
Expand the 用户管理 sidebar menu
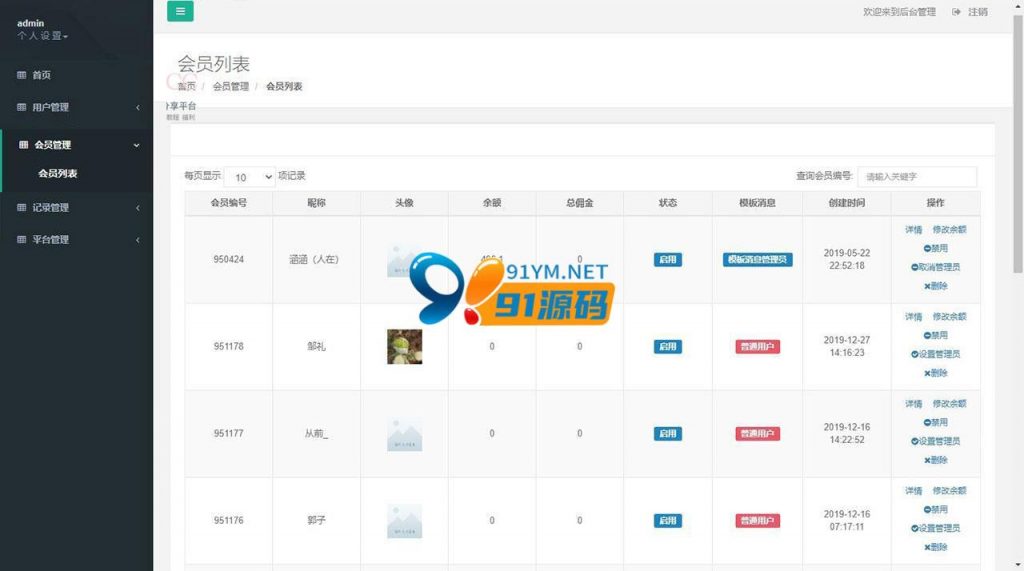click(x=76, y=107)
